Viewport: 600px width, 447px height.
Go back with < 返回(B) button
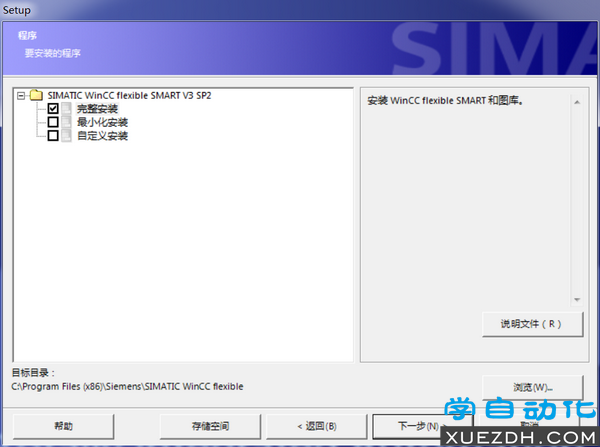[317, 426]
